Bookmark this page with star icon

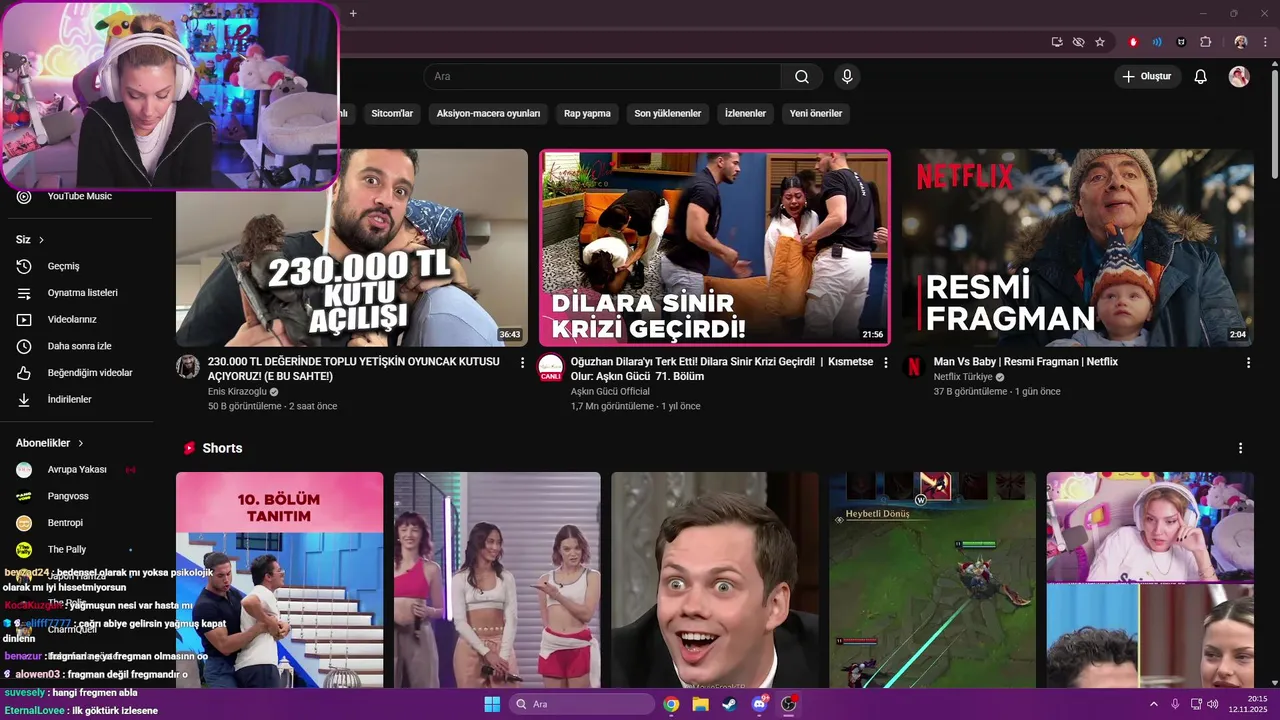click(1100, 42)
